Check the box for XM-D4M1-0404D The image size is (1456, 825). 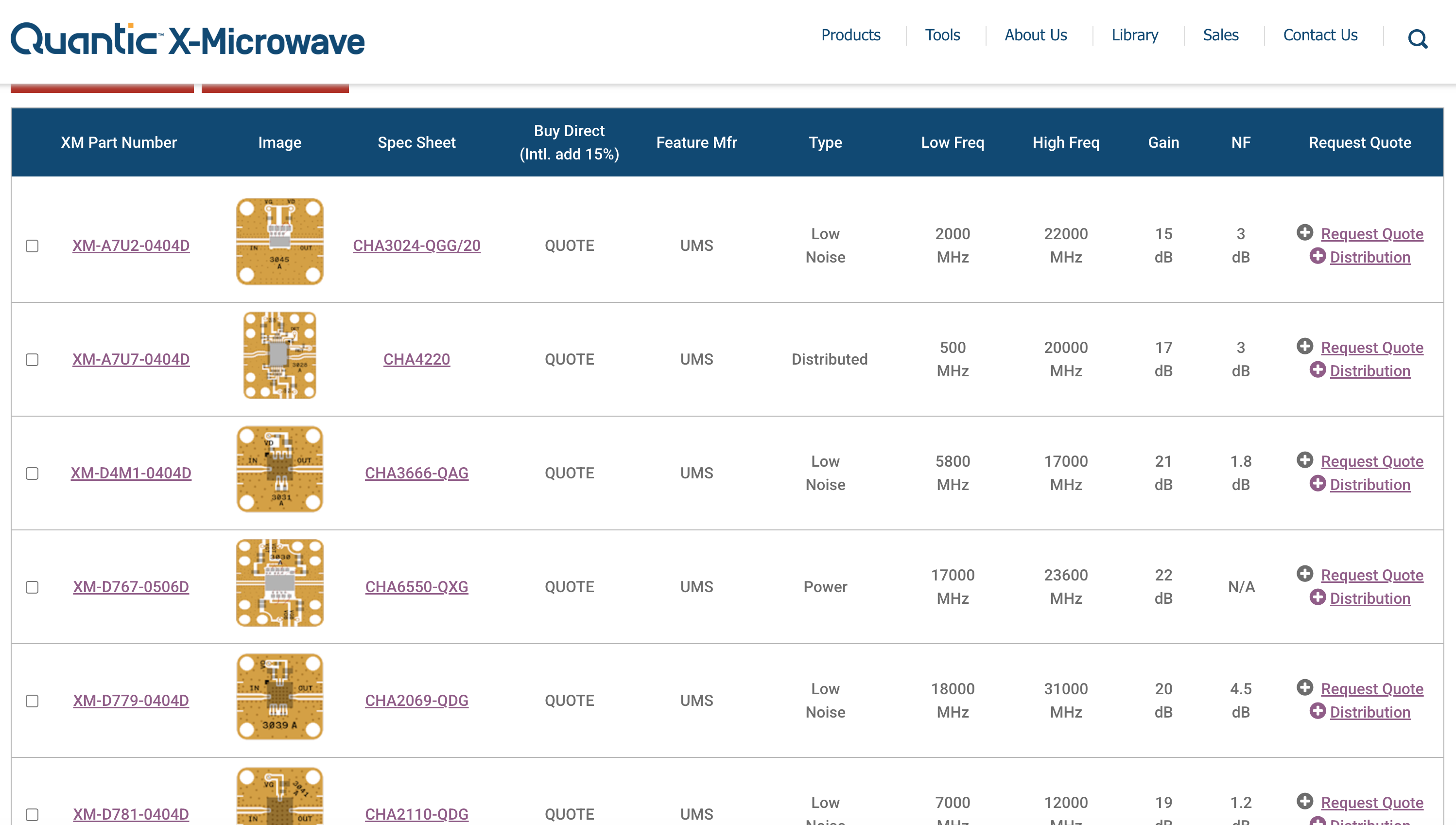[32, 473]
